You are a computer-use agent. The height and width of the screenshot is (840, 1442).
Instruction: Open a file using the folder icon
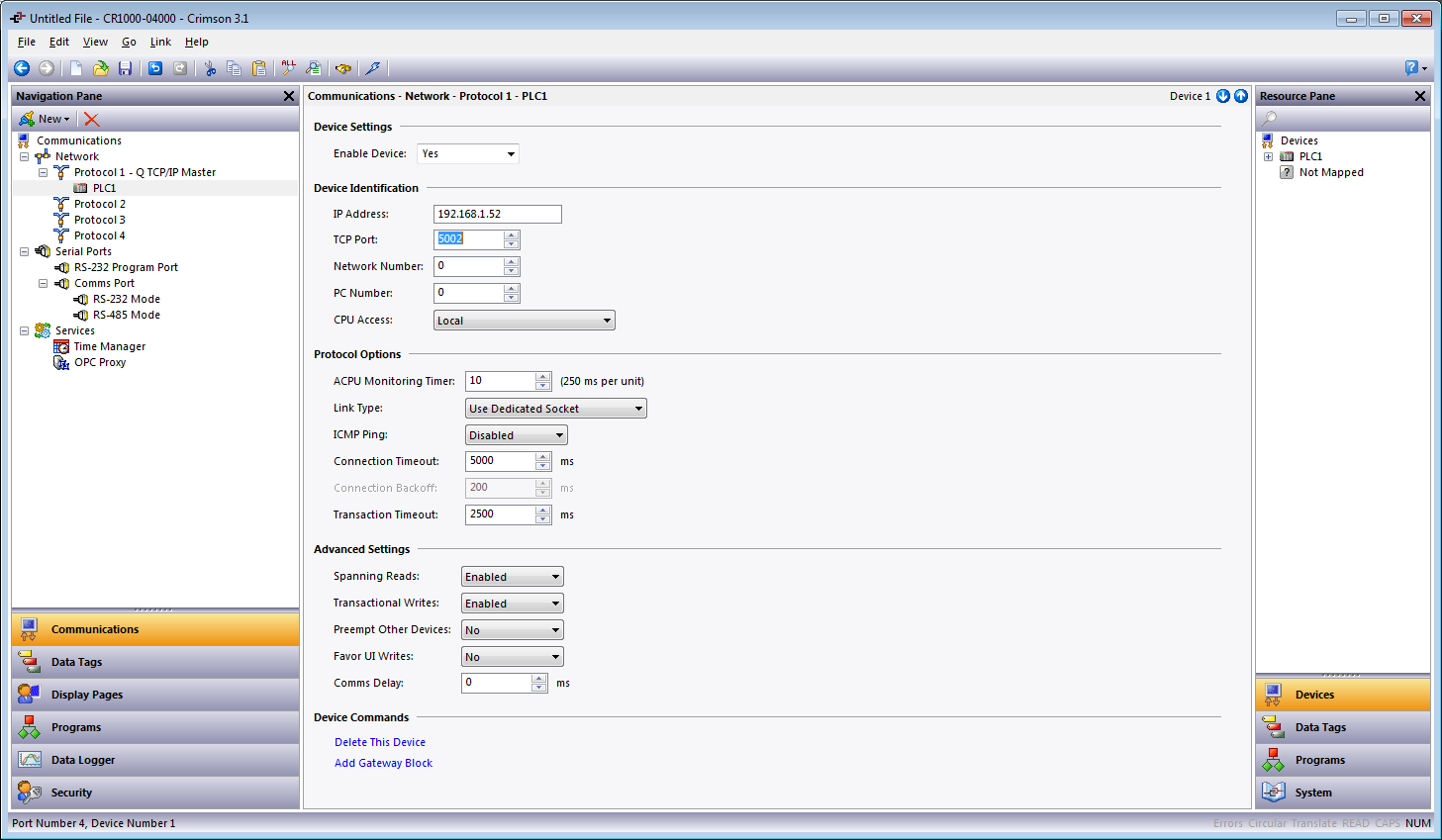point(101,68)
